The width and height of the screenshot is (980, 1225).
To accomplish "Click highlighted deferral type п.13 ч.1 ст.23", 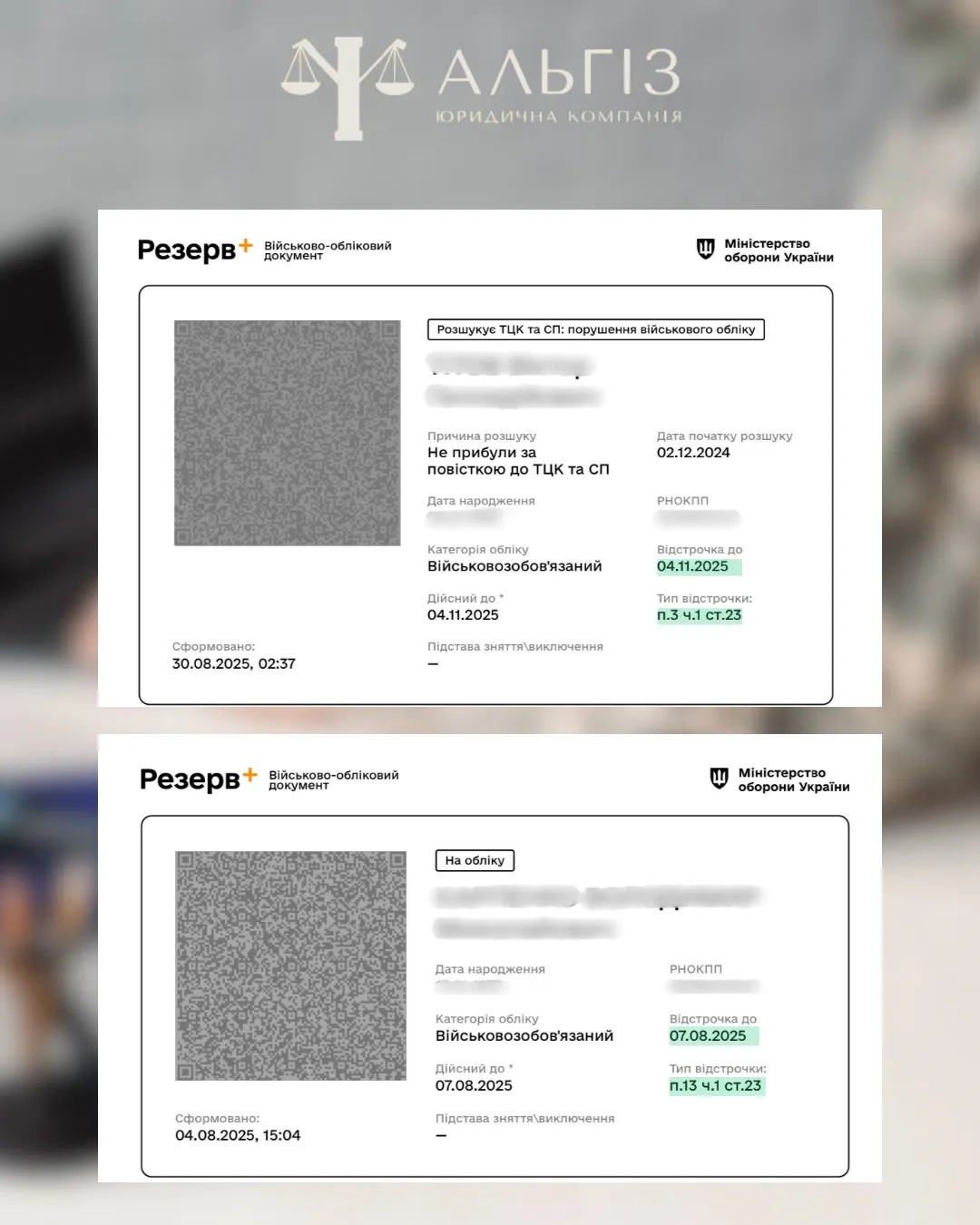I will coord(715,1086).
